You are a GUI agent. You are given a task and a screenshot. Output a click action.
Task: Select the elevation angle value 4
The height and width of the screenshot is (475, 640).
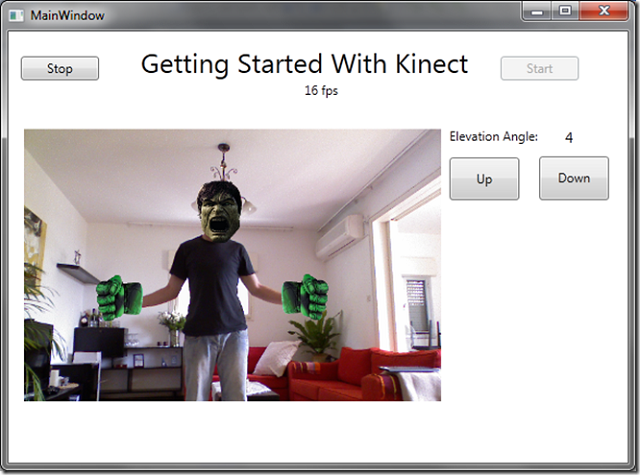pos(569,138)
